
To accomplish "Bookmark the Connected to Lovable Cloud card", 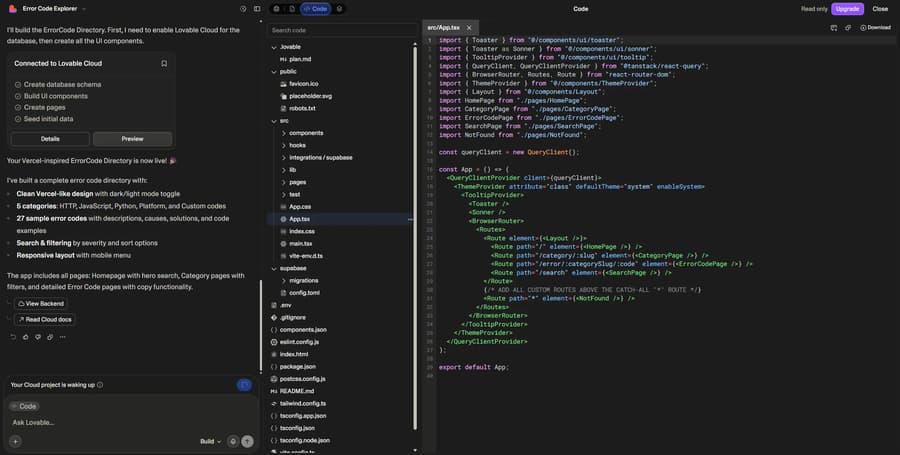I will (164, 64).
